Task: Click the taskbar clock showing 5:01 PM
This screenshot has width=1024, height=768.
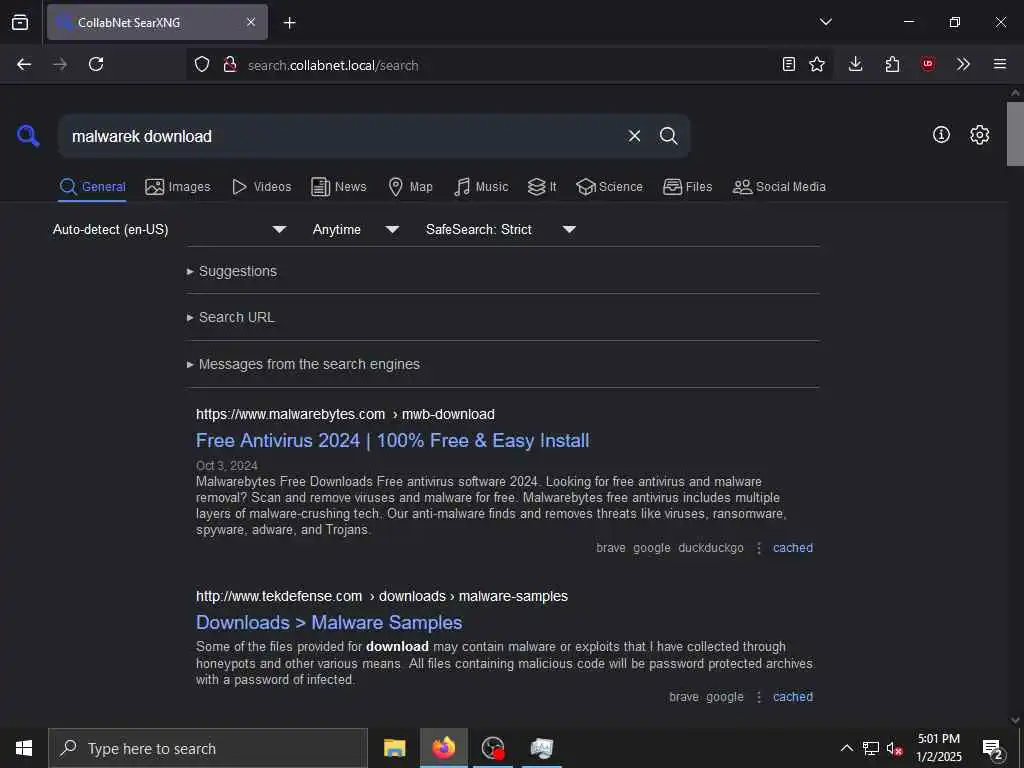Action: [x=938, y=748]
